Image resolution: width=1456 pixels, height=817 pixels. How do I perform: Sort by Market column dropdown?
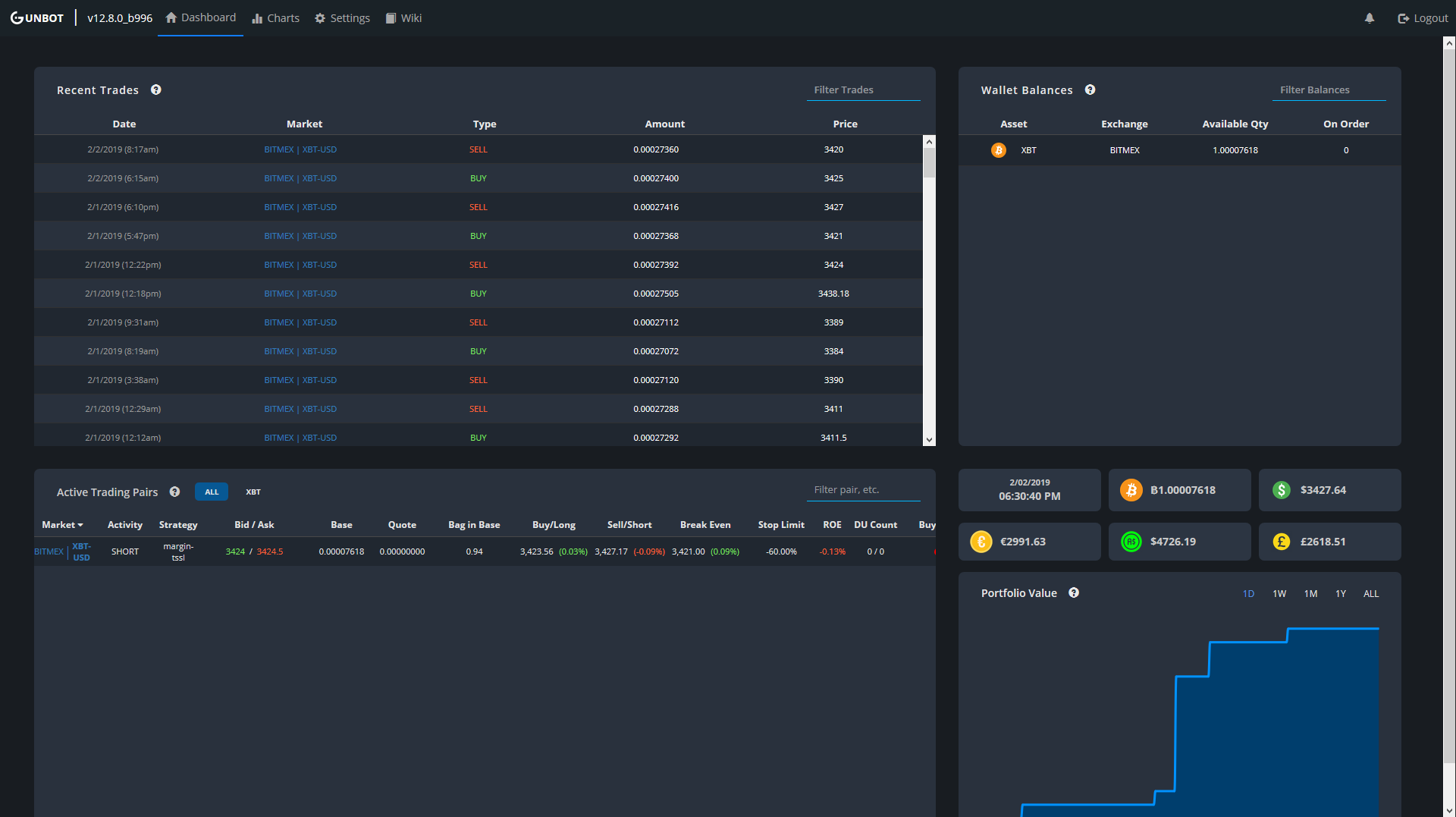[62, 525]
